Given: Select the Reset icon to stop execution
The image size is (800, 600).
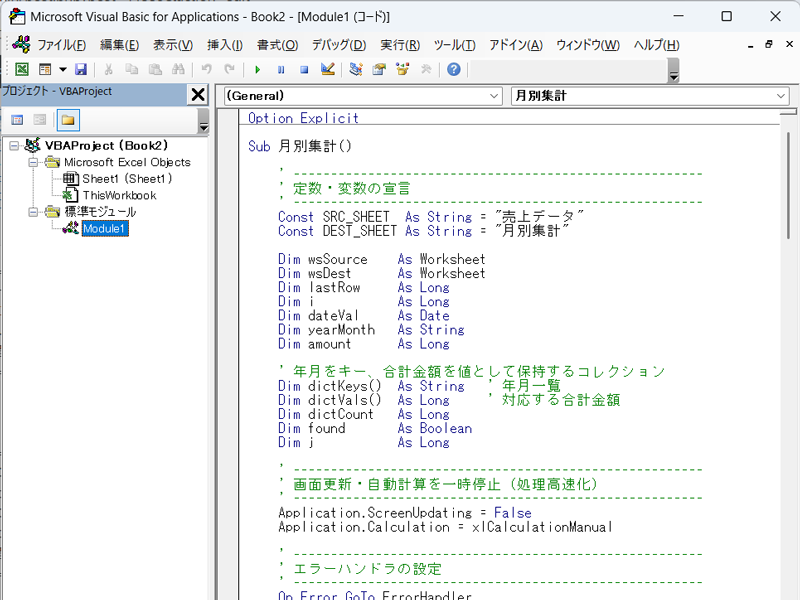Looking at the screenshot, I should click(x=304, y=69).
